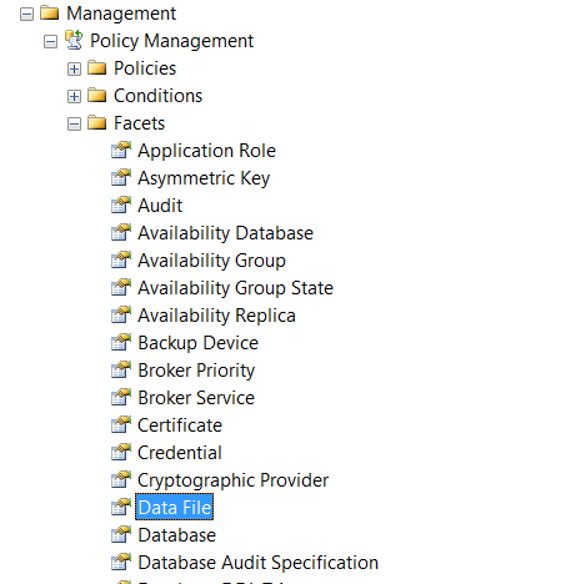Click the Backup Device facet icon

[x=121, y=343]
